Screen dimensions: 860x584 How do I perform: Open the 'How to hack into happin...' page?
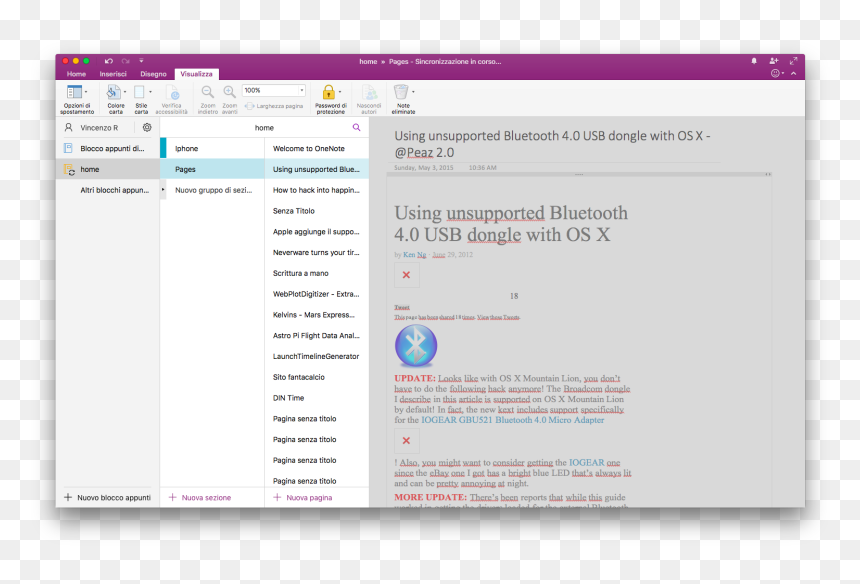tap(316, 190)
